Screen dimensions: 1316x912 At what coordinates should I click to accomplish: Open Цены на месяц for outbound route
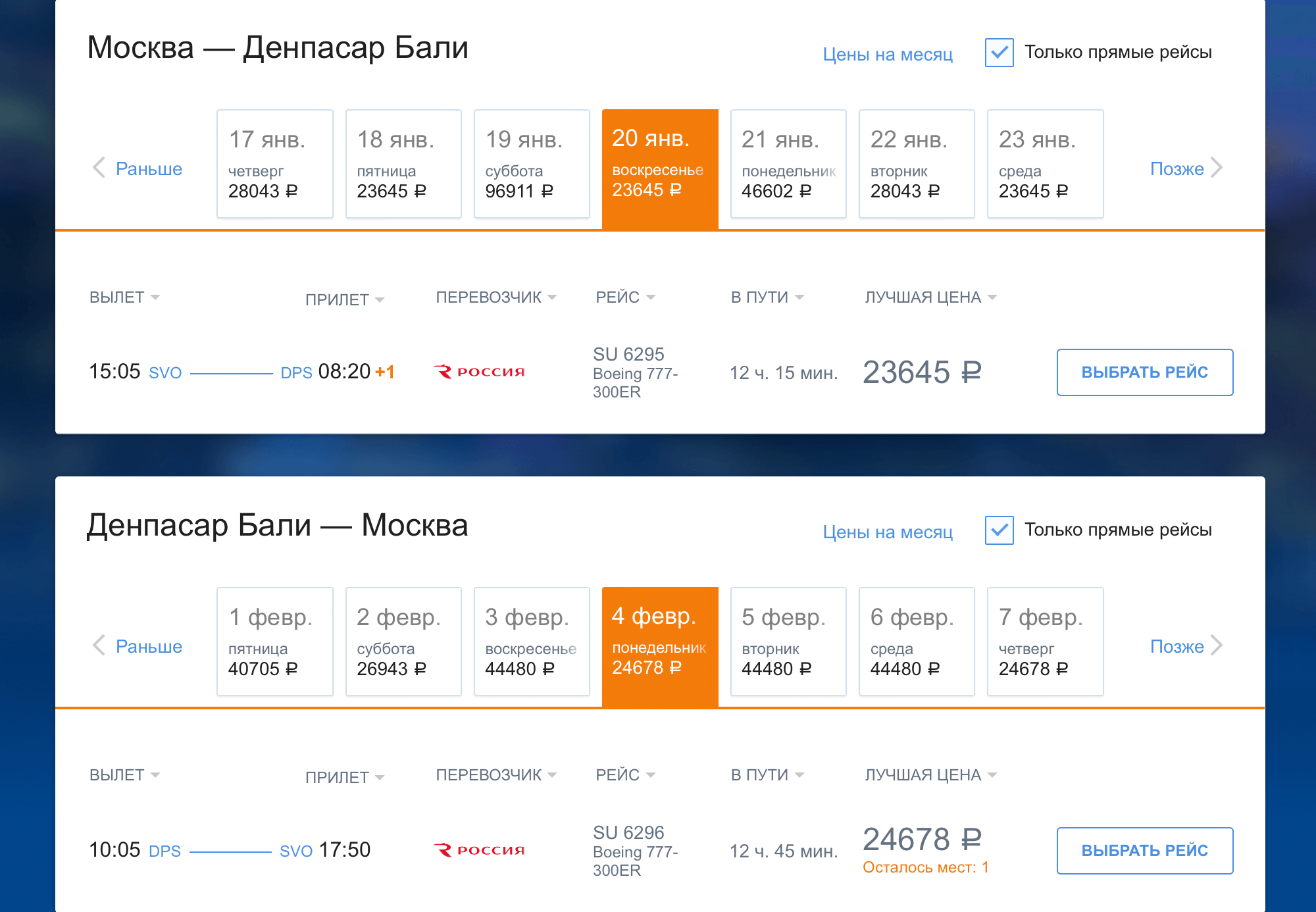pyautogui.click(x=888, y=54)
